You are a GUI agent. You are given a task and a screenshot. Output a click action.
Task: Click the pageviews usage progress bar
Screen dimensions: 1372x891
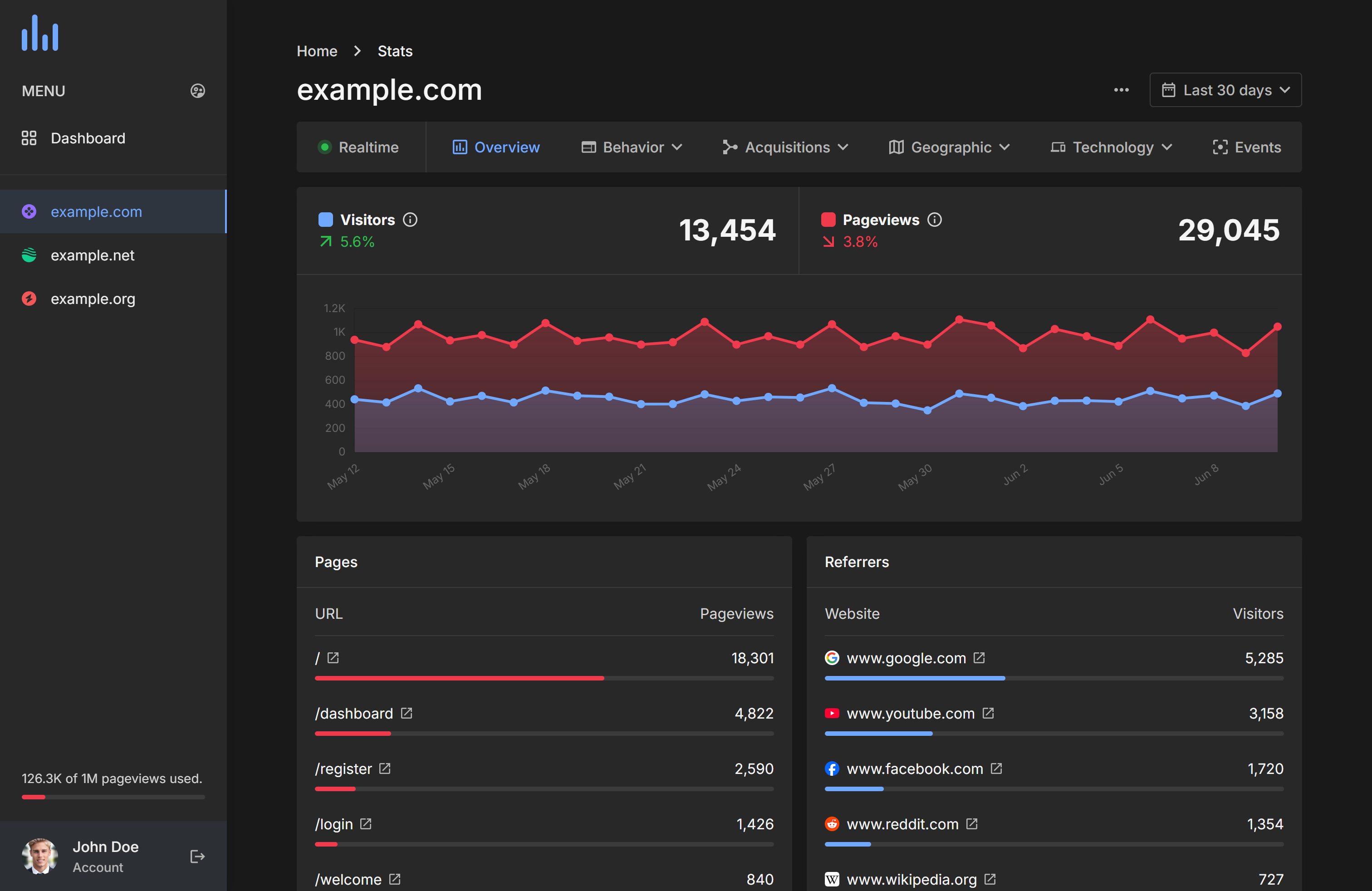tap(113, 797)
